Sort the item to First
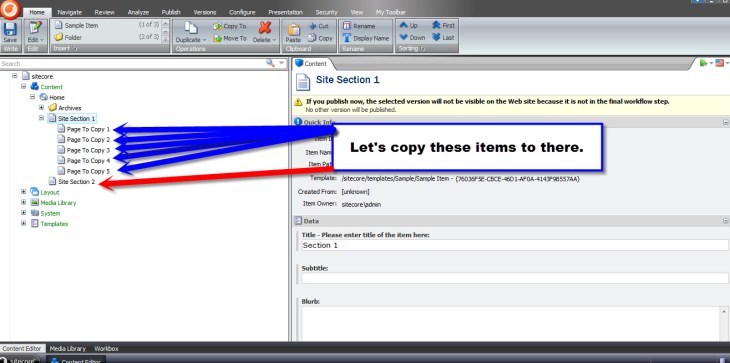Screen dimensions: 730x363 point(443,26)
